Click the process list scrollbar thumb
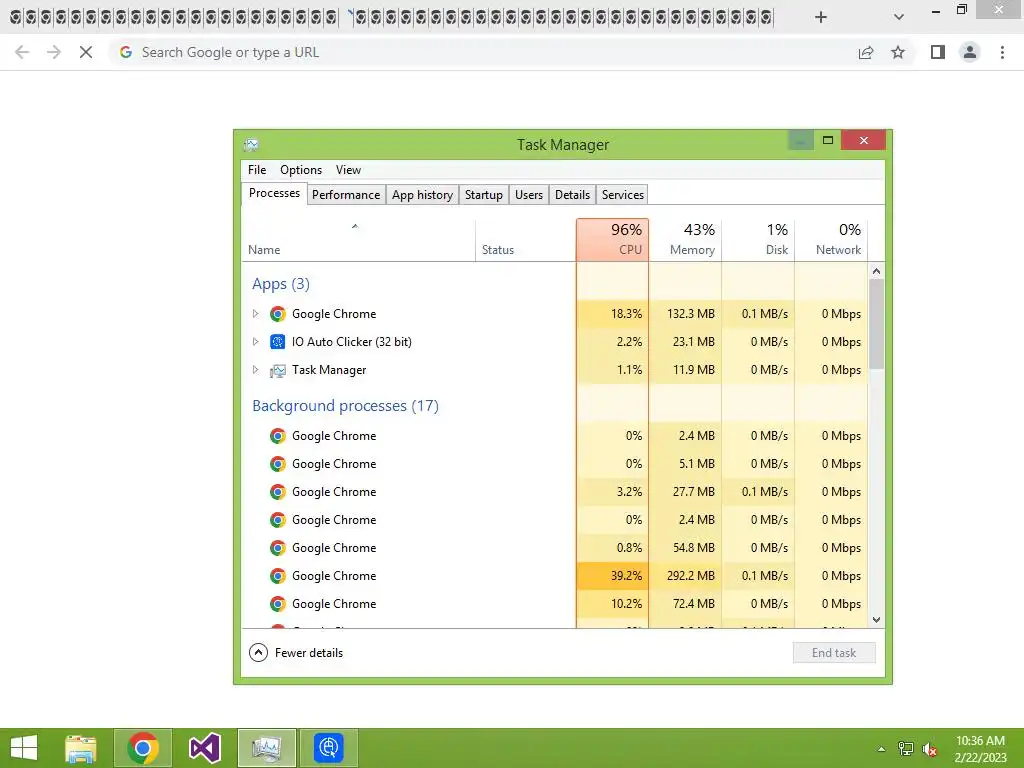 [x=876, y=324]
